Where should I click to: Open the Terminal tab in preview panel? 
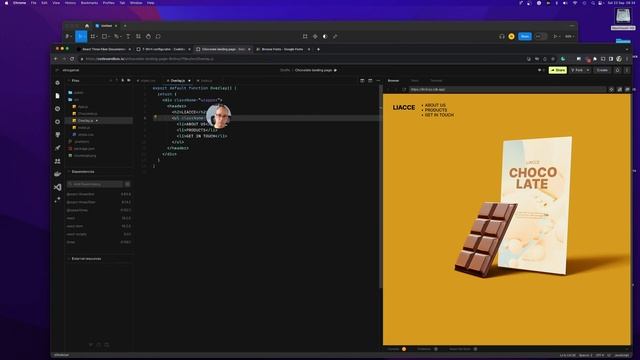coord(436,81)
